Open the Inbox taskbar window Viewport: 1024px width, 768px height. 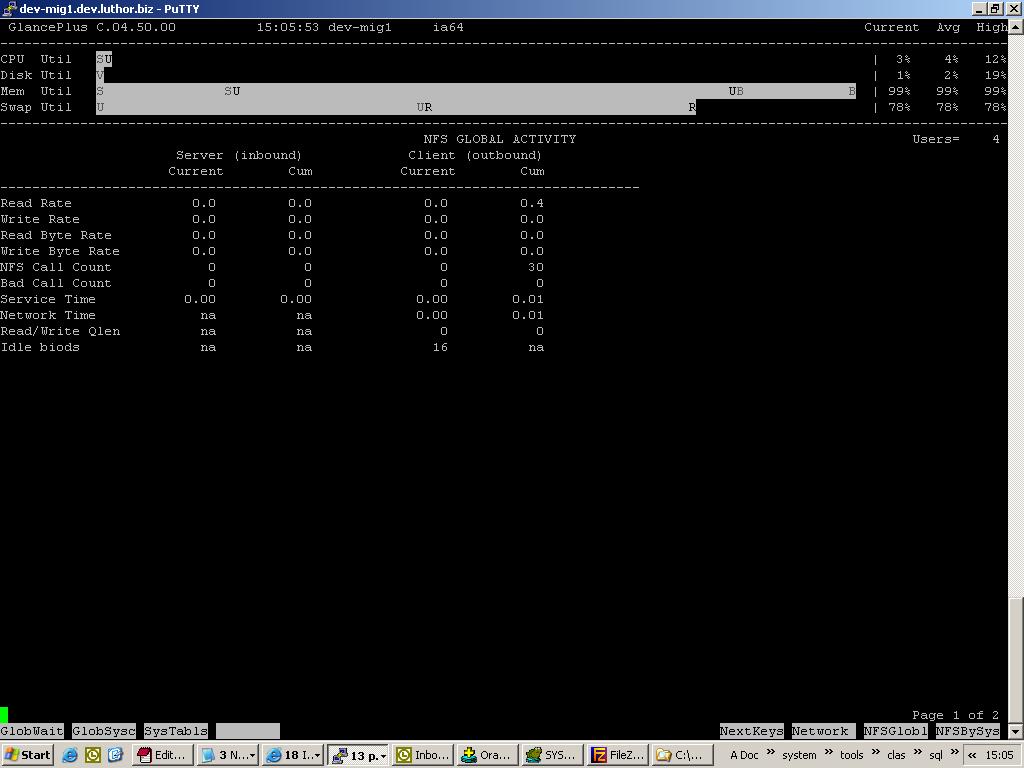pos(423,755)
